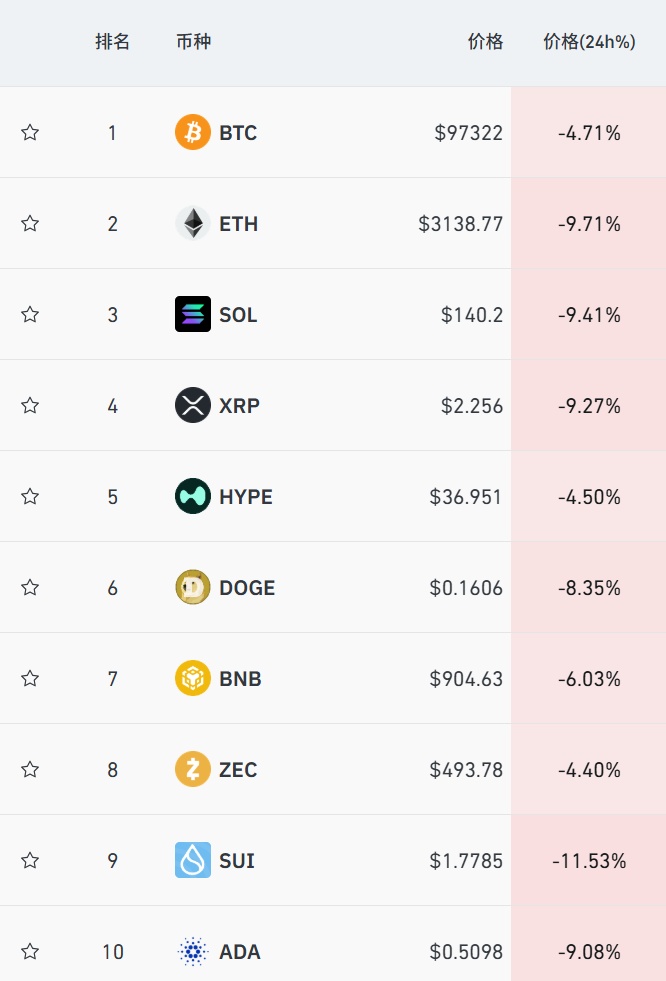The width and height of the screenshot is (666, 981).
Task: Toggle the favorite star for DOGE
Action: 30,587
